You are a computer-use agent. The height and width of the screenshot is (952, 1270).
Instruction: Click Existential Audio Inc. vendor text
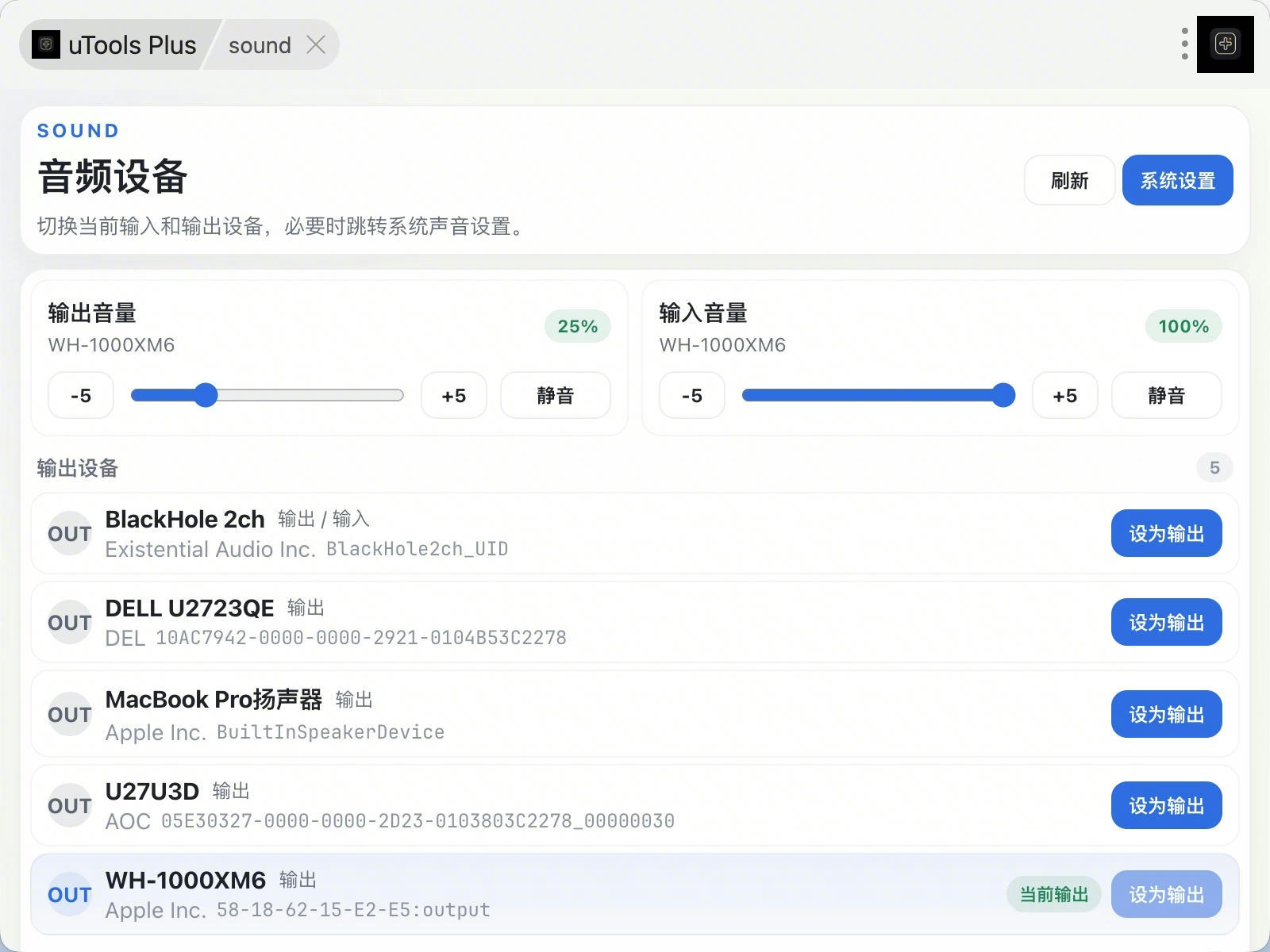pos(210,549)
